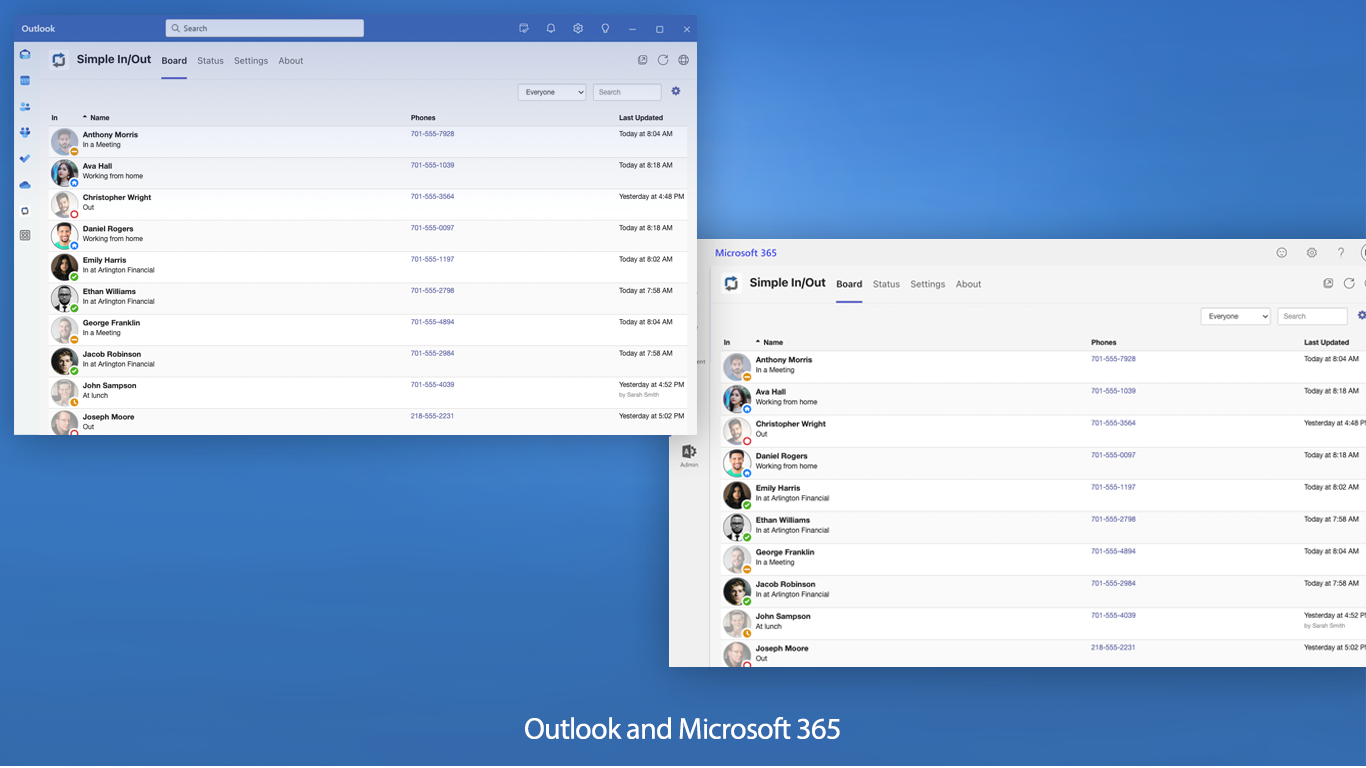Select the Status tab in Microsoft 365

(886, 284)
